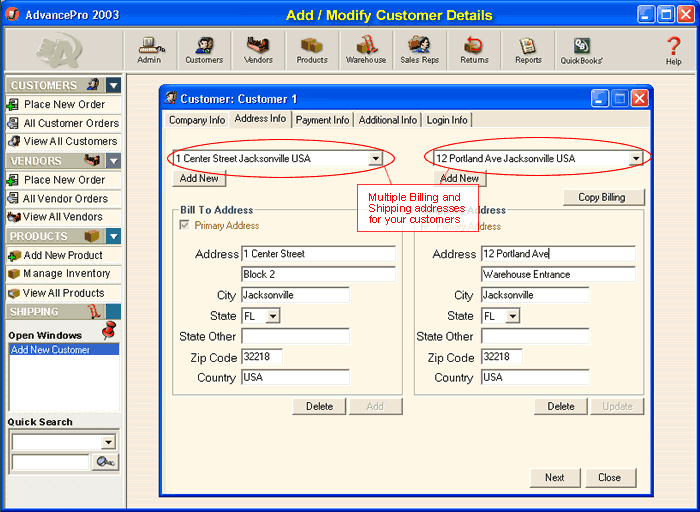Click the Bill To City field
700x512 pixels.
point(296,295)
